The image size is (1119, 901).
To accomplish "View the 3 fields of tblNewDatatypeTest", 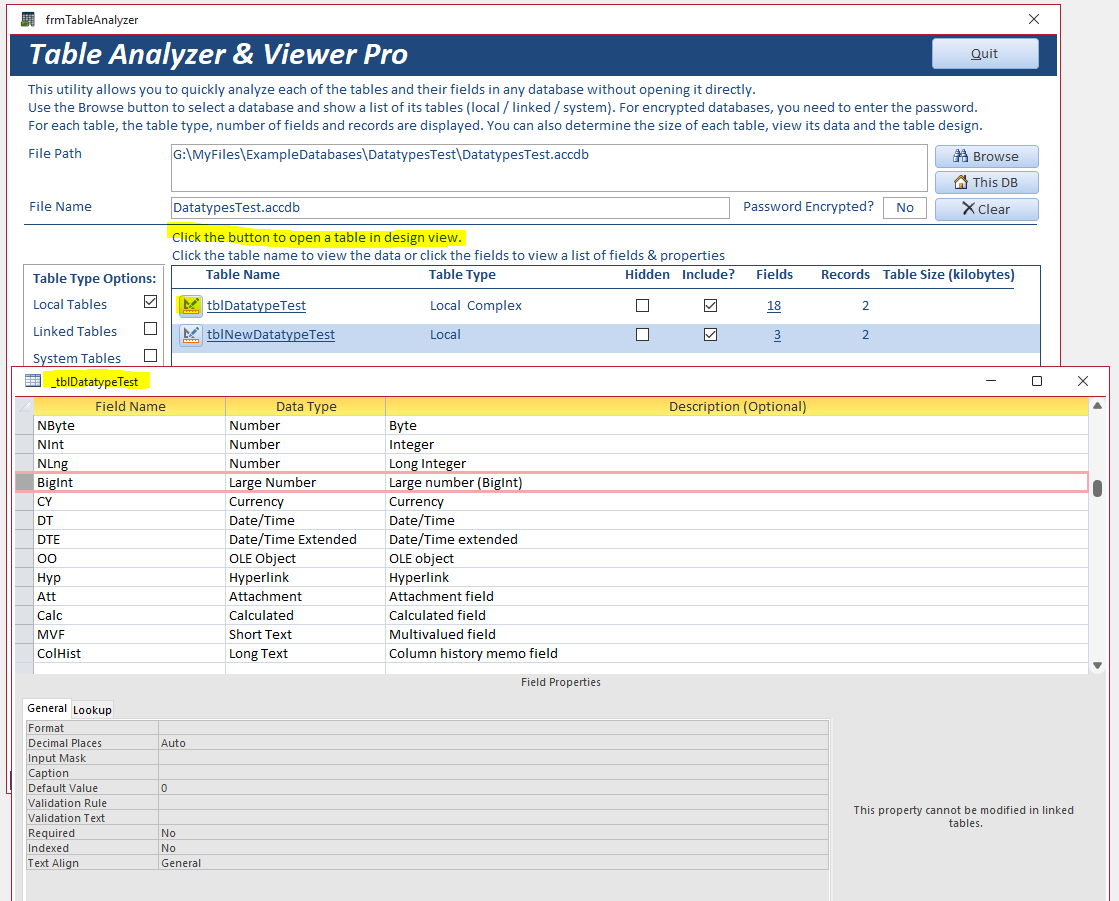I will [777, 335].
